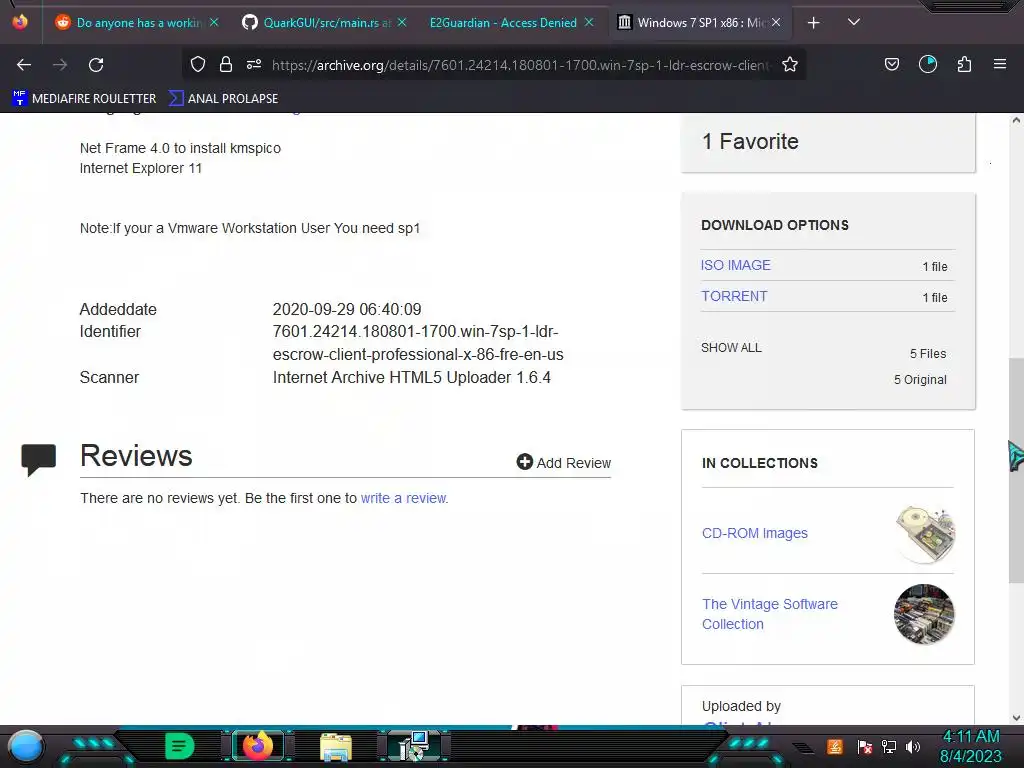Close the Reddit tab
Image resolution: width=1024 pixels, height=768 pixels.
[x=214, y=23]
